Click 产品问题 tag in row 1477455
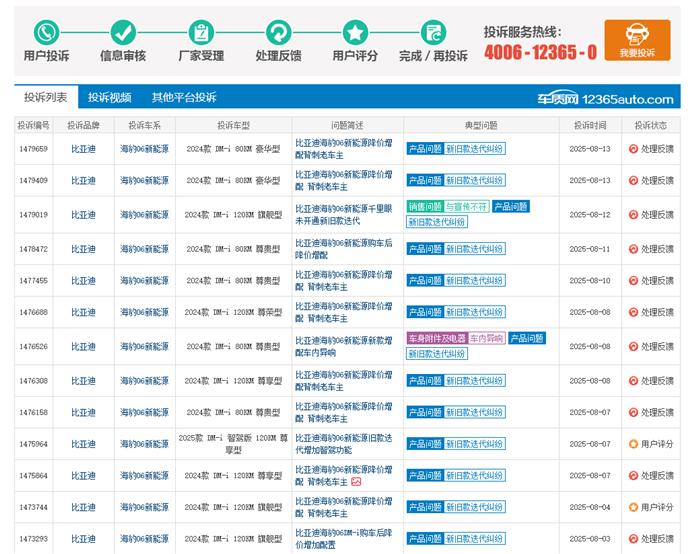 pyautogui.click(x=425, y=280)
